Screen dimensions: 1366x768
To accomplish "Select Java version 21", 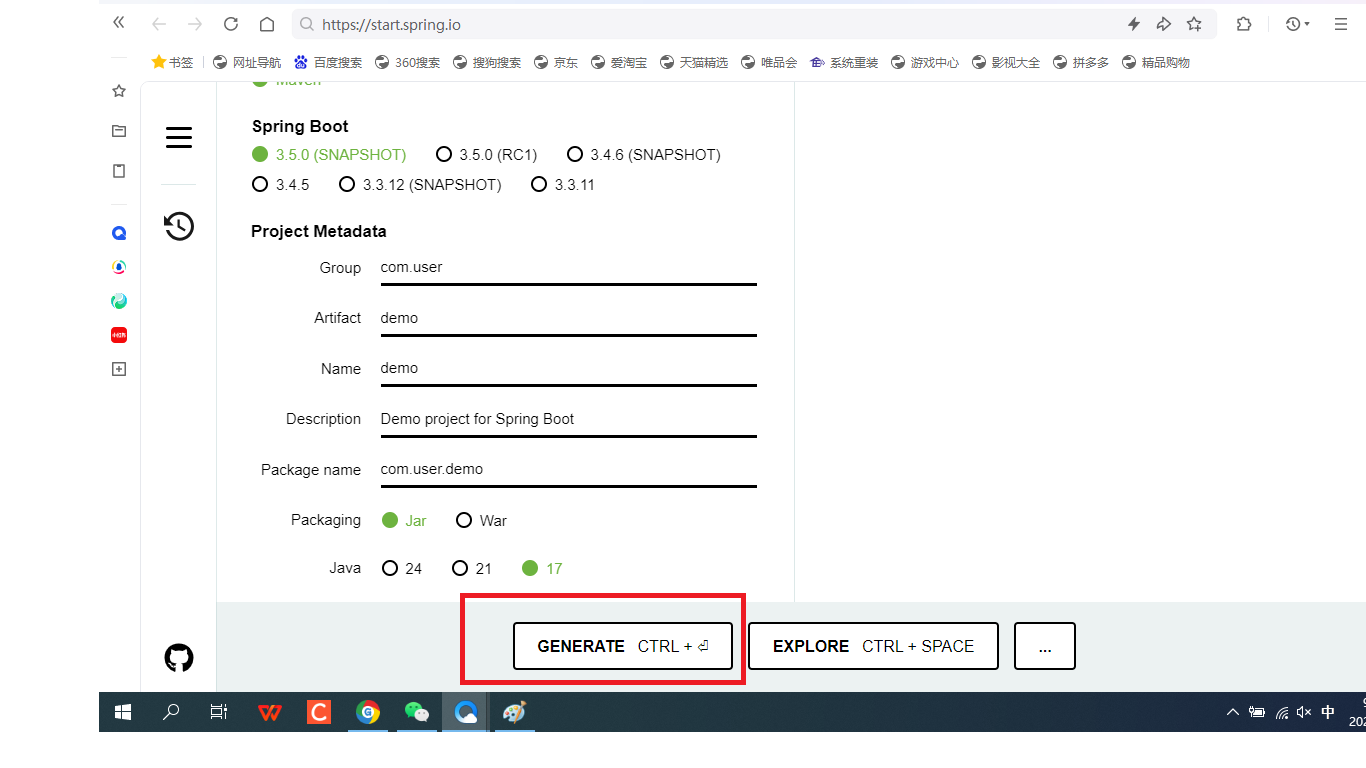I will [472, 568].
